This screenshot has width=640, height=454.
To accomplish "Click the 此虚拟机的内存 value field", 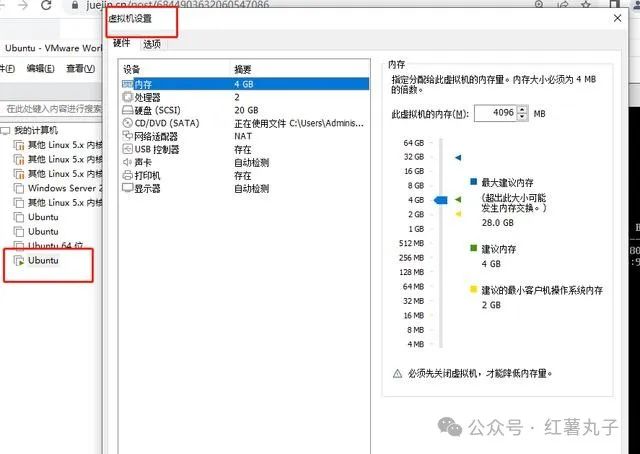I will coord(496,113).
